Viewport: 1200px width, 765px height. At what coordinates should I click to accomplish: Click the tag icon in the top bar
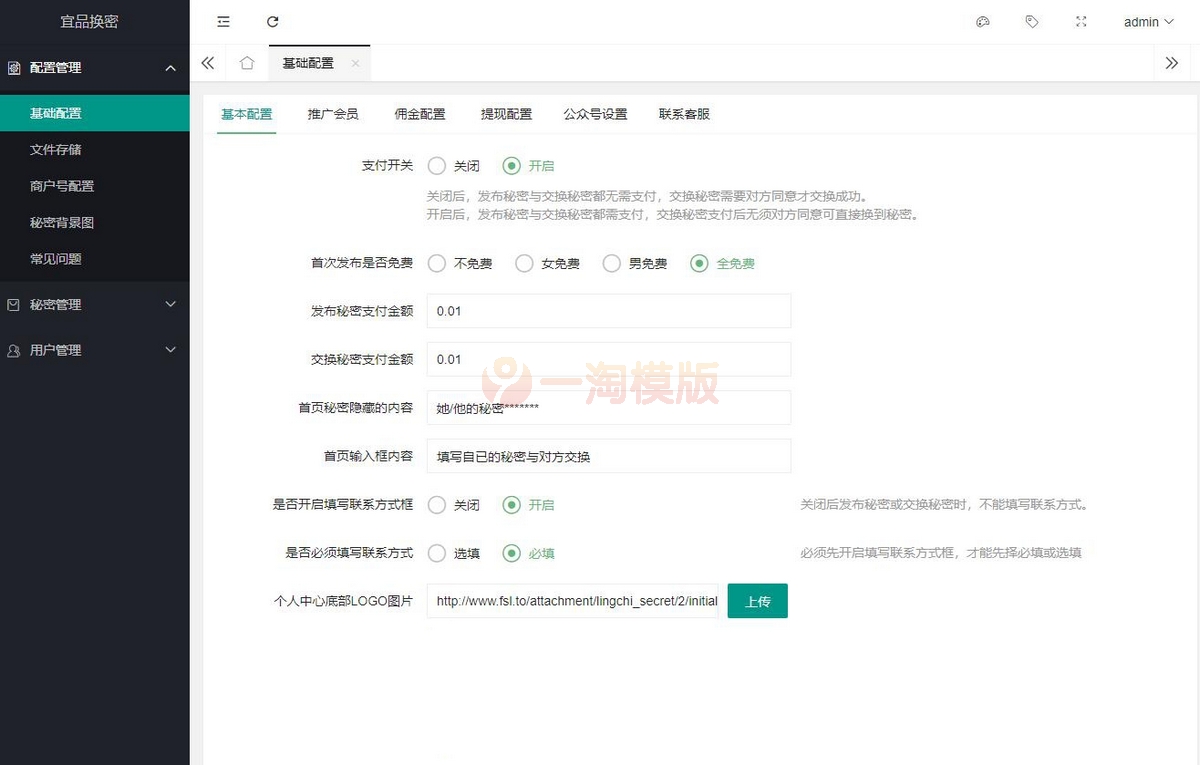1032,21
